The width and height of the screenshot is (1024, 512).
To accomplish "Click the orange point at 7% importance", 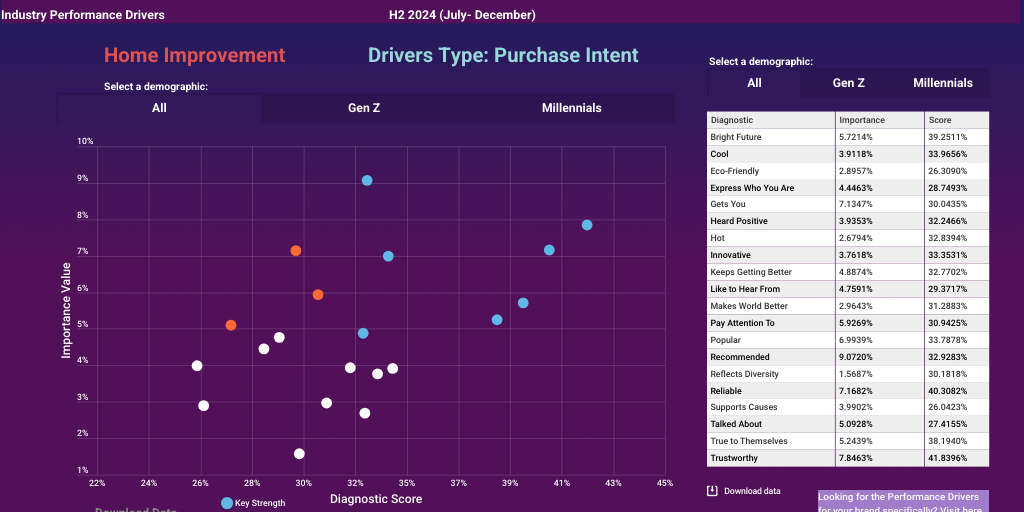I will (296, 251).
